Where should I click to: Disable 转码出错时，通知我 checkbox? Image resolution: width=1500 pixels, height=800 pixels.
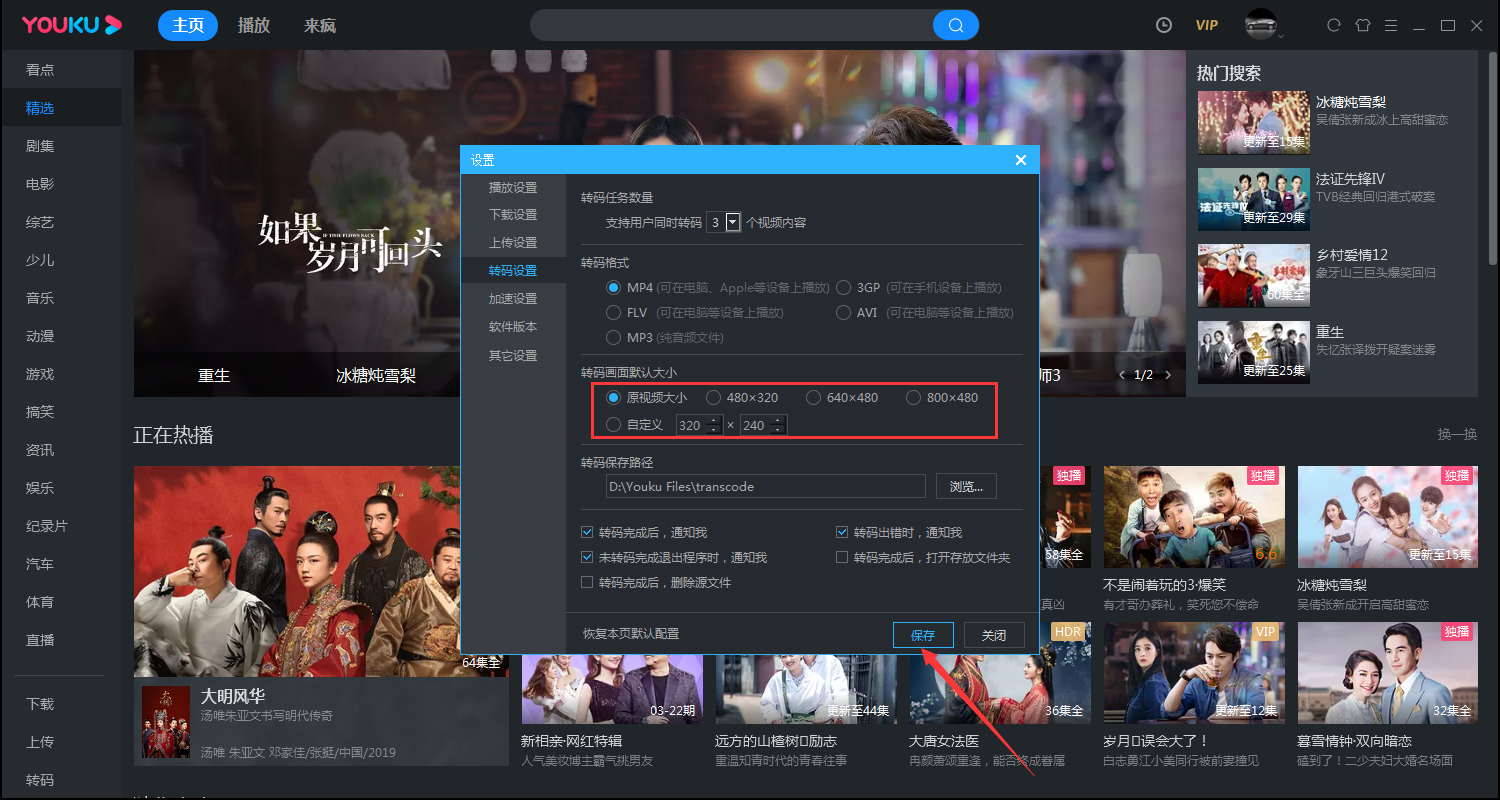click(x=842, y=531)
